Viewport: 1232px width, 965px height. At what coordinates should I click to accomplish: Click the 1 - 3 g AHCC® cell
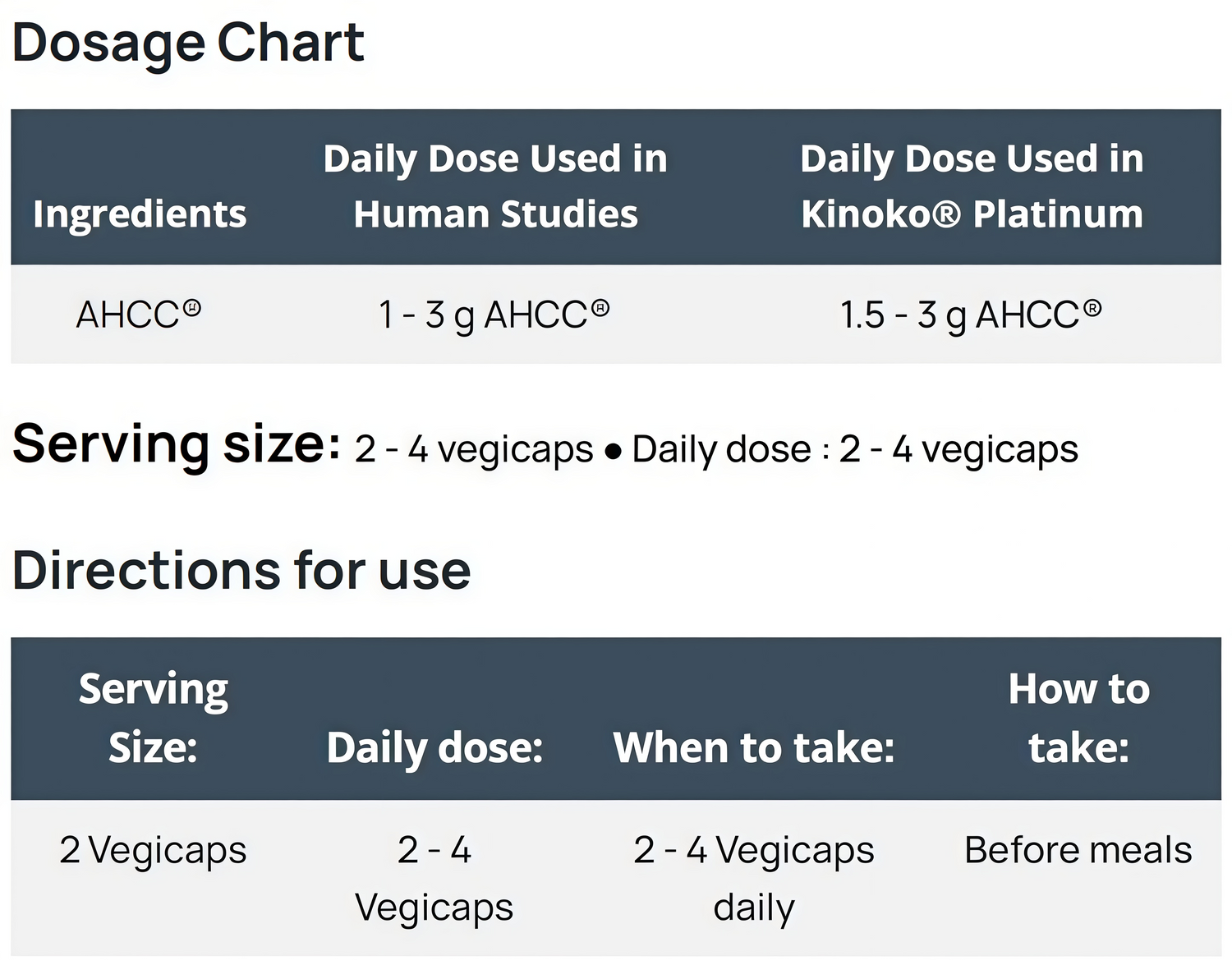[x=494, y=314]
